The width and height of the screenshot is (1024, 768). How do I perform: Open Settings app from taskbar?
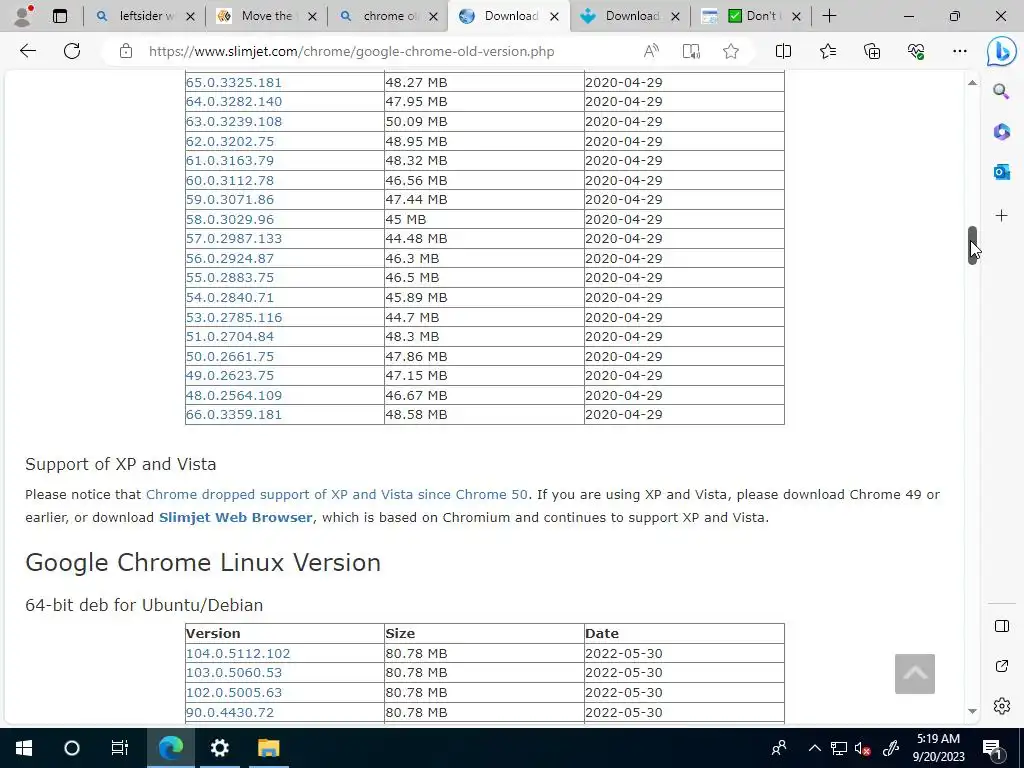pos(219,748)
